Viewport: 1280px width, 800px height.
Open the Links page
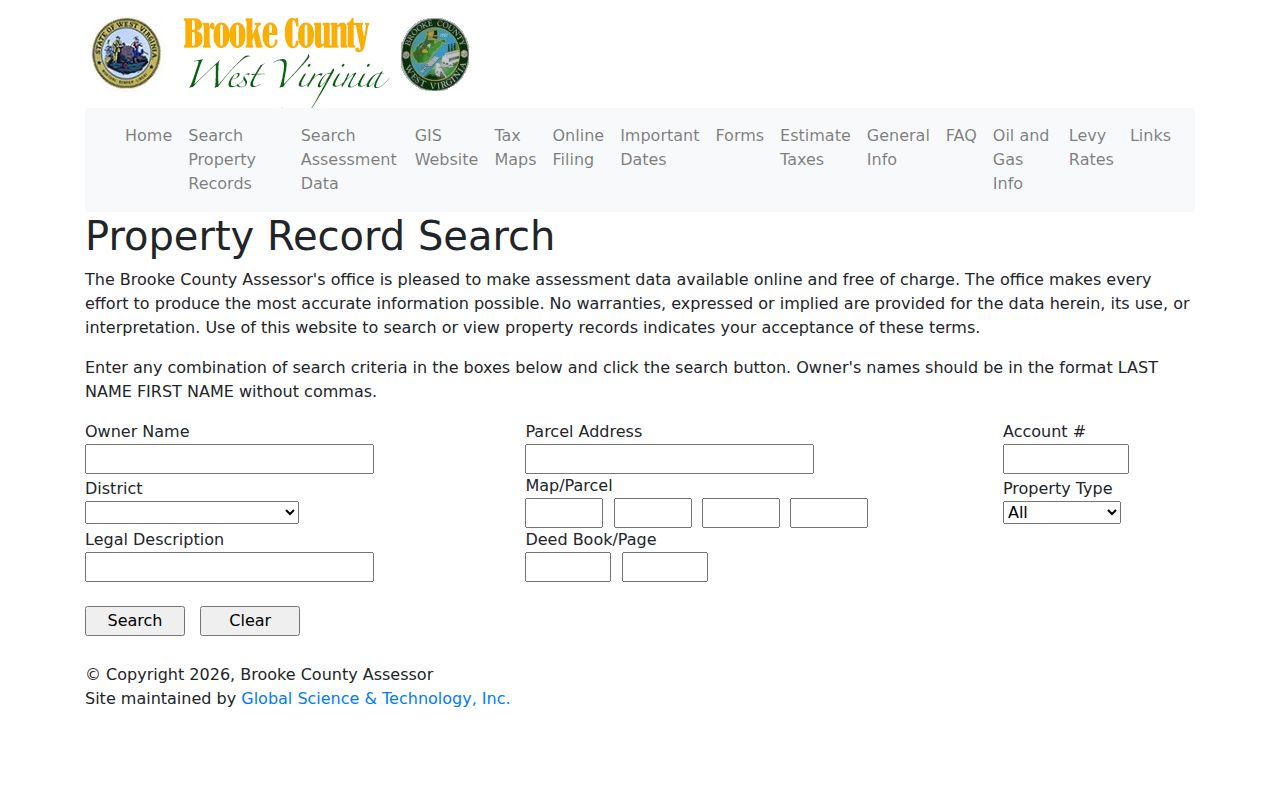coord(1150,135)
